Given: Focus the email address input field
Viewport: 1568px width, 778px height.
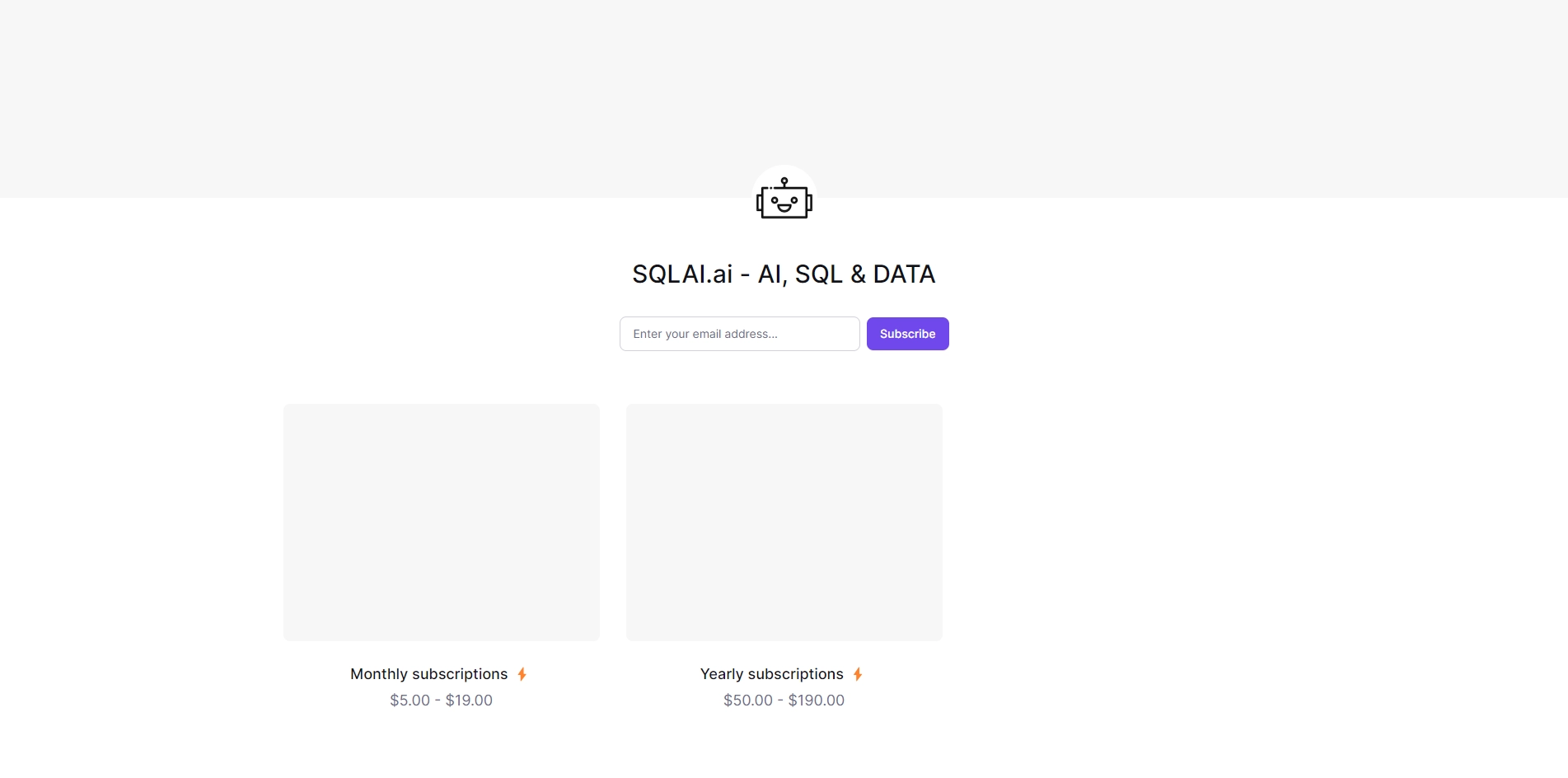Looking at the screenshot, I should click(x=740, y=334).
